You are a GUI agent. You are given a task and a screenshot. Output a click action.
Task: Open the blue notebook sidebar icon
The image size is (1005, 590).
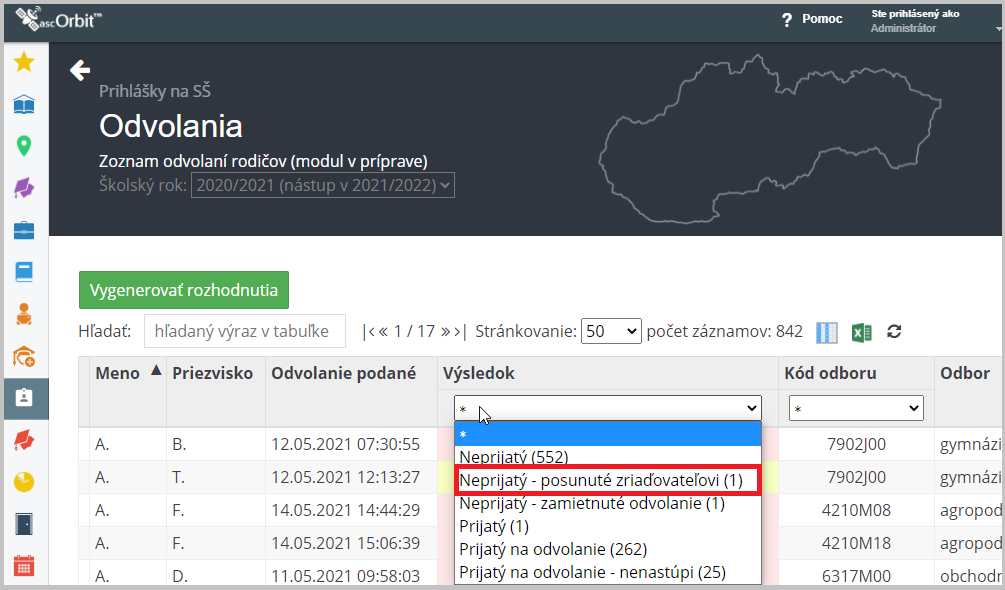[24, 272]
